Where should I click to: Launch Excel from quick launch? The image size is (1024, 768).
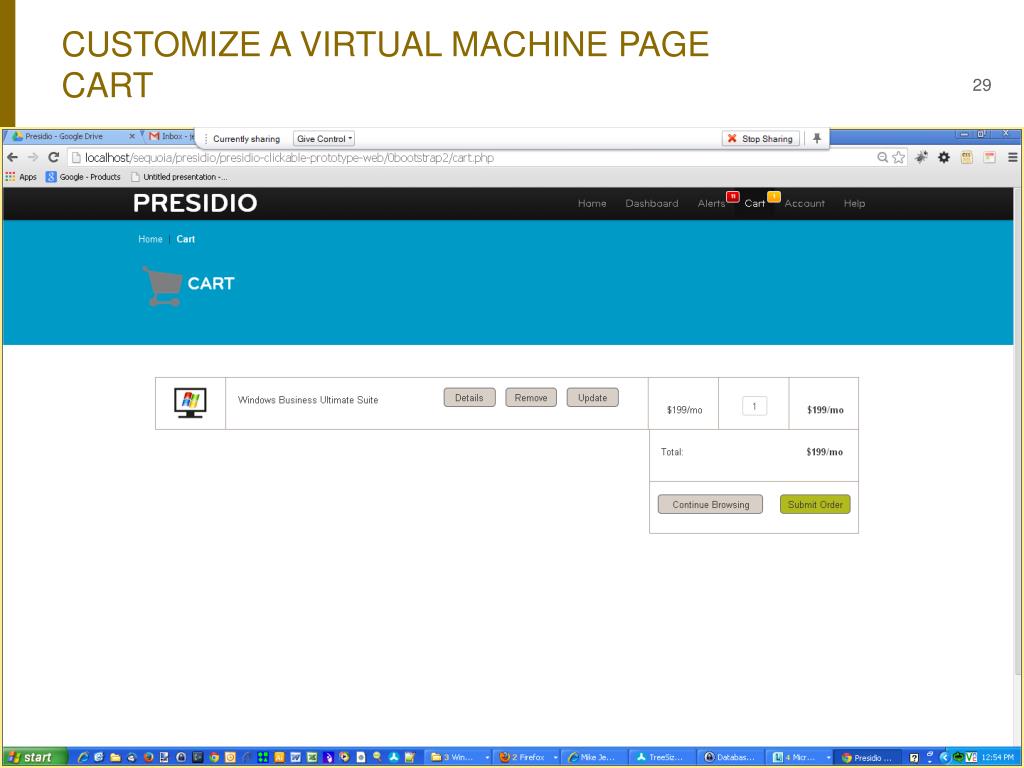click(312, 758)
